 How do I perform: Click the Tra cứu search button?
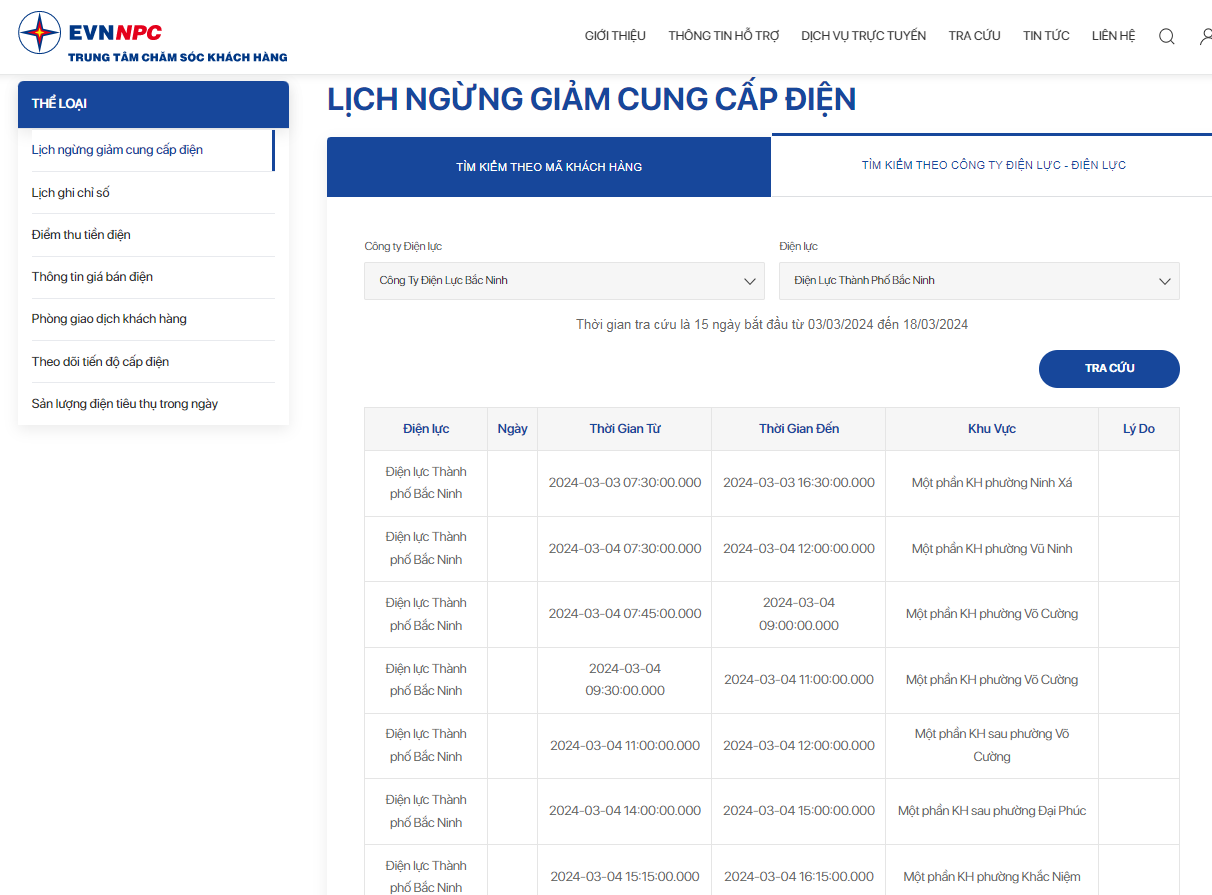point(1109,369)
